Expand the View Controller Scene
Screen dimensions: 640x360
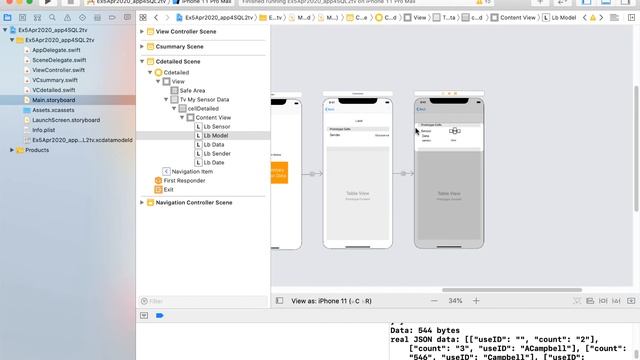[142, 31]
